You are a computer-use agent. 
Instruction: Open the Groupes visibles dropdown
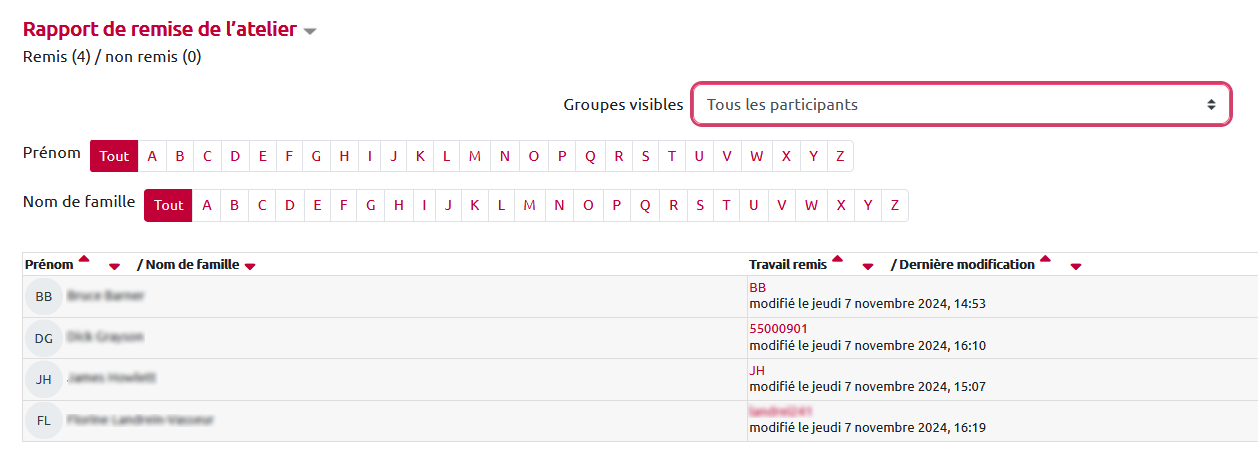(961, 105)
